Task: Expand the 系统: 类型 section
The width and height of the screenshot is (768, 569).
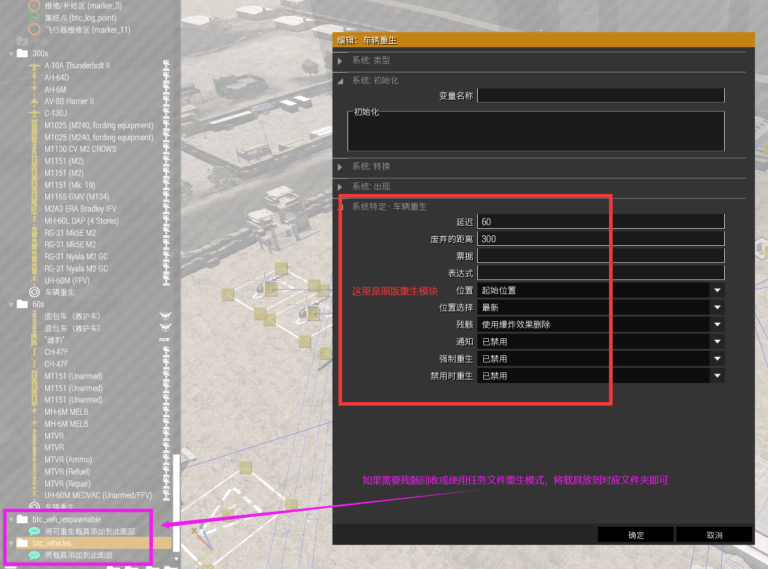Action: (340, 61)
